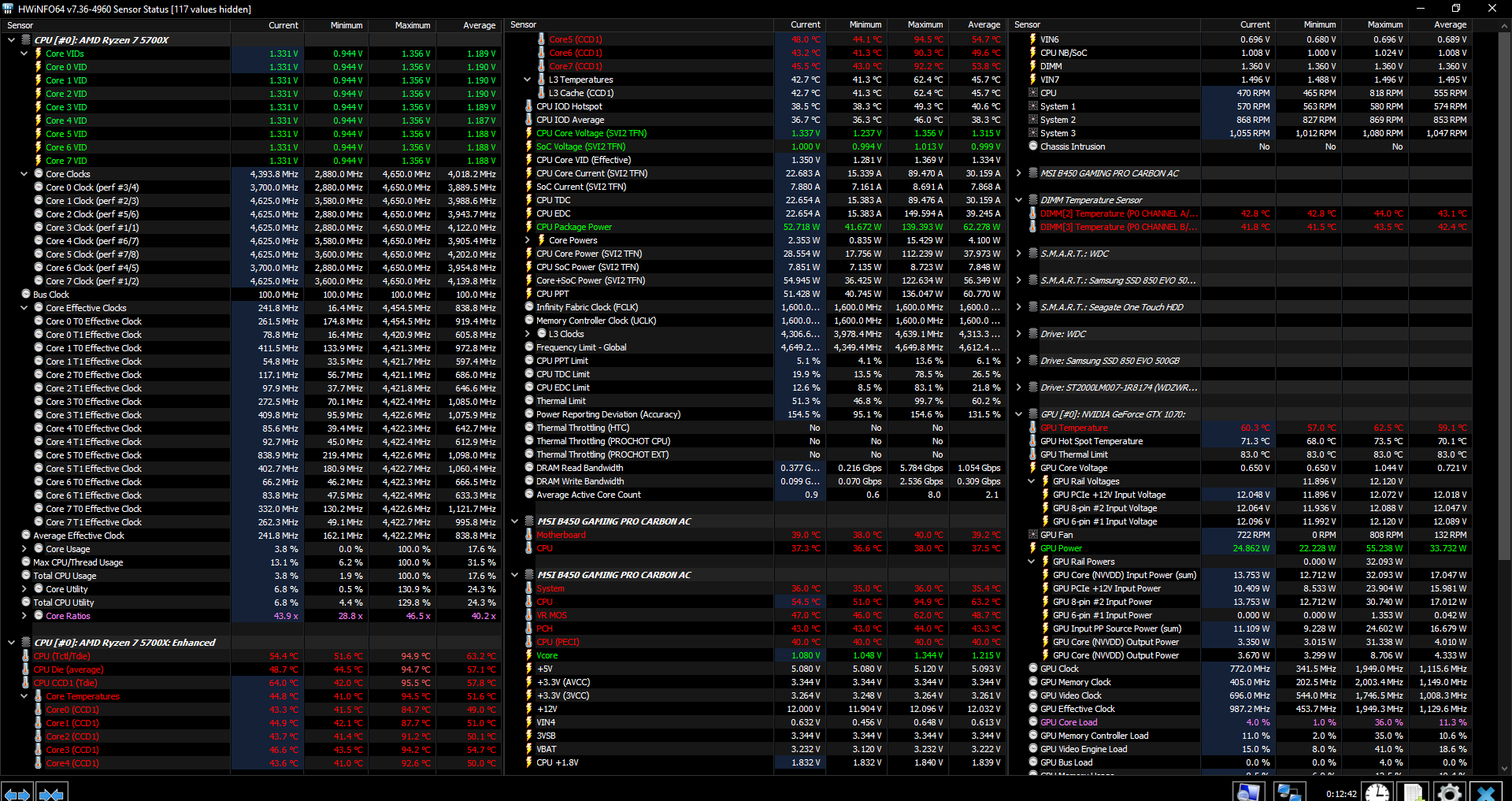Click chip icon beside AMD Ryzen 7 5700X

pos(26,40)
